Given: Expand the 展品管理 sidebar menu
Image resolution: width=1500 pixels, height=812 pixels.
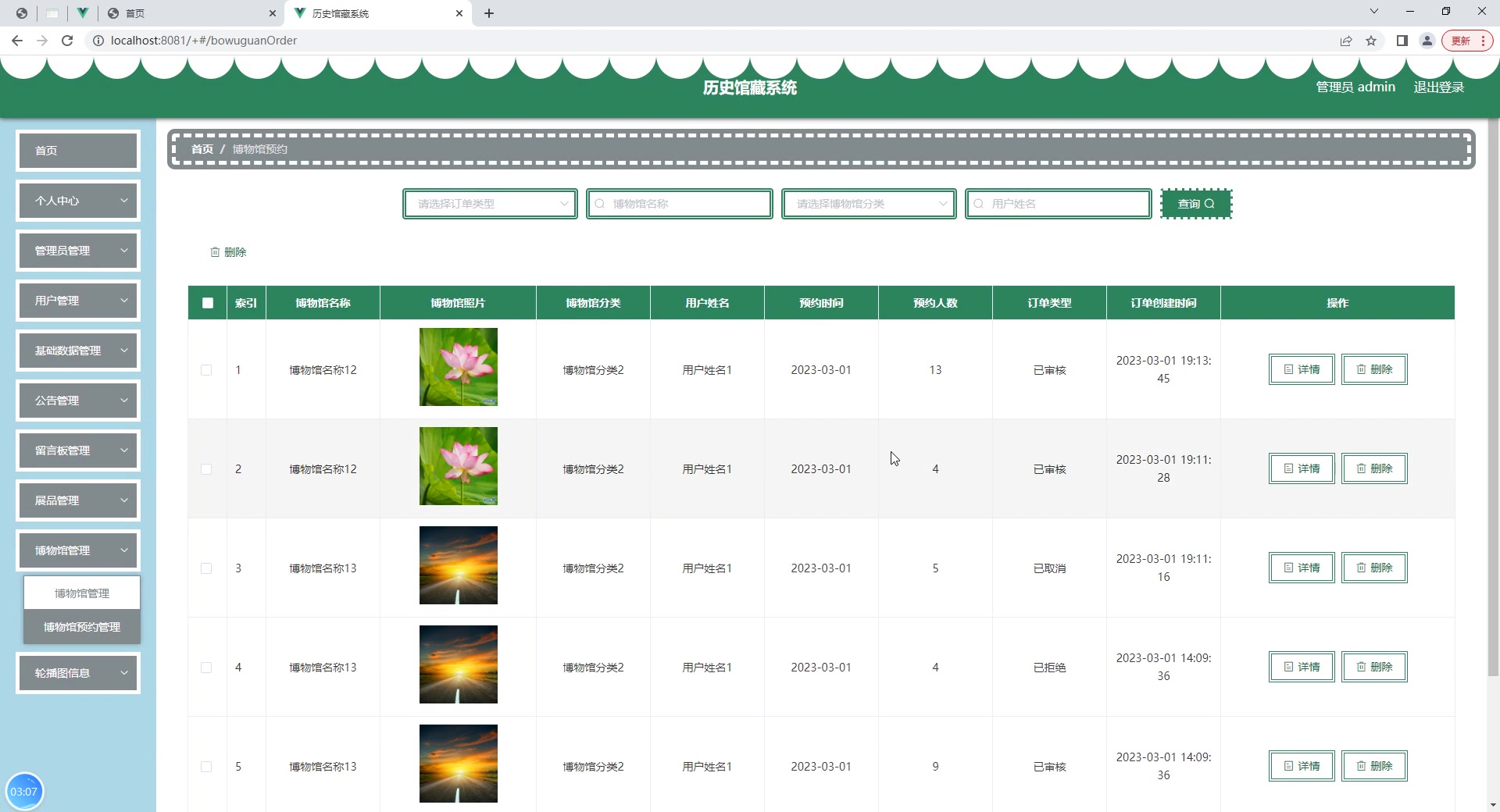Looking at the screenshot, I should pos(78,500).
